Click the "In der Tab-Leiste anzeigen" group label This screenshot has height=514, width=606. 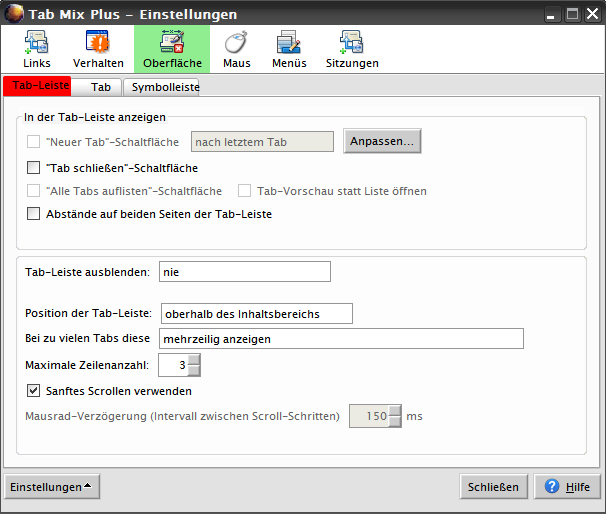pyautogui.click(x=95, y=117)
